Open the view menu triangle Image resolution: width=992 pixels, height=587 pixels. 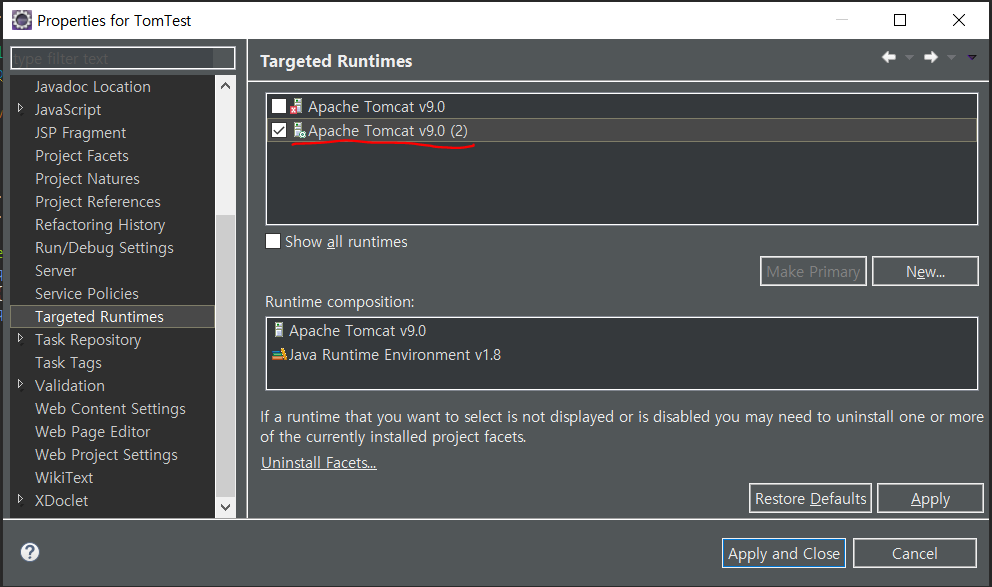coord(972,58)
